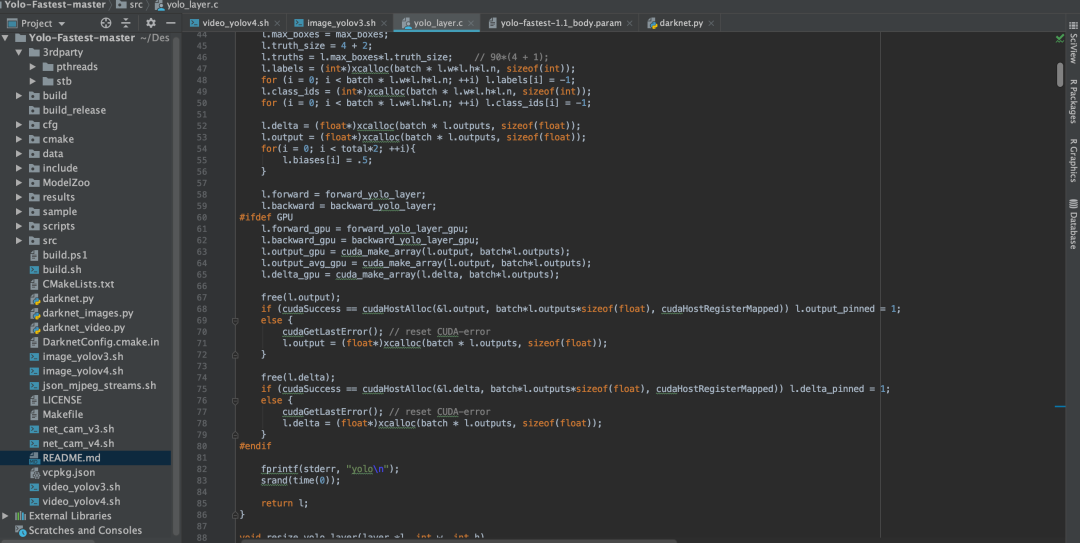Open Project panel settings gear

coord(151,23)
